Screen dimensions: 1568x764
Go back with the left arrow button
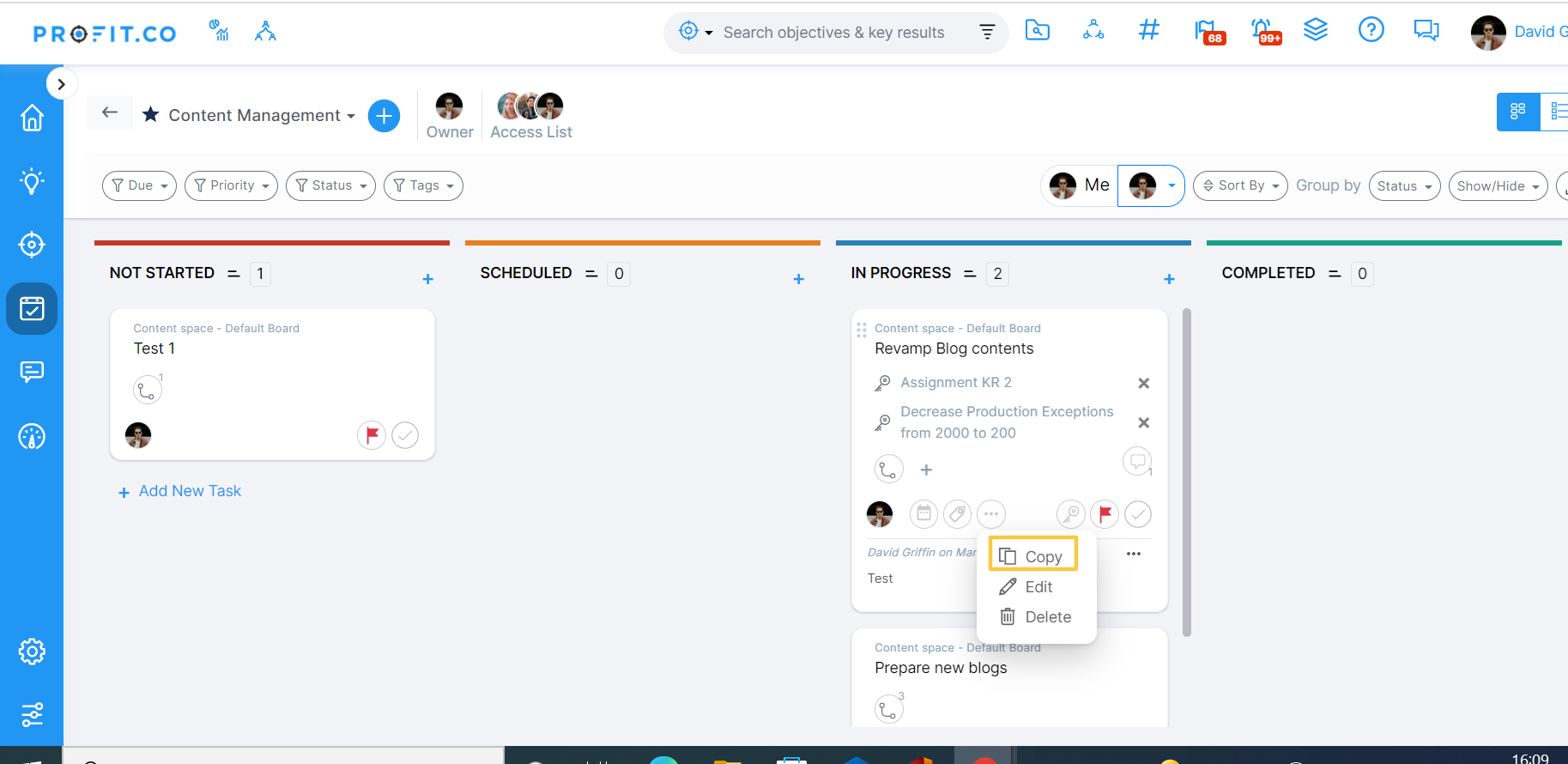click(x=110, y=112)
